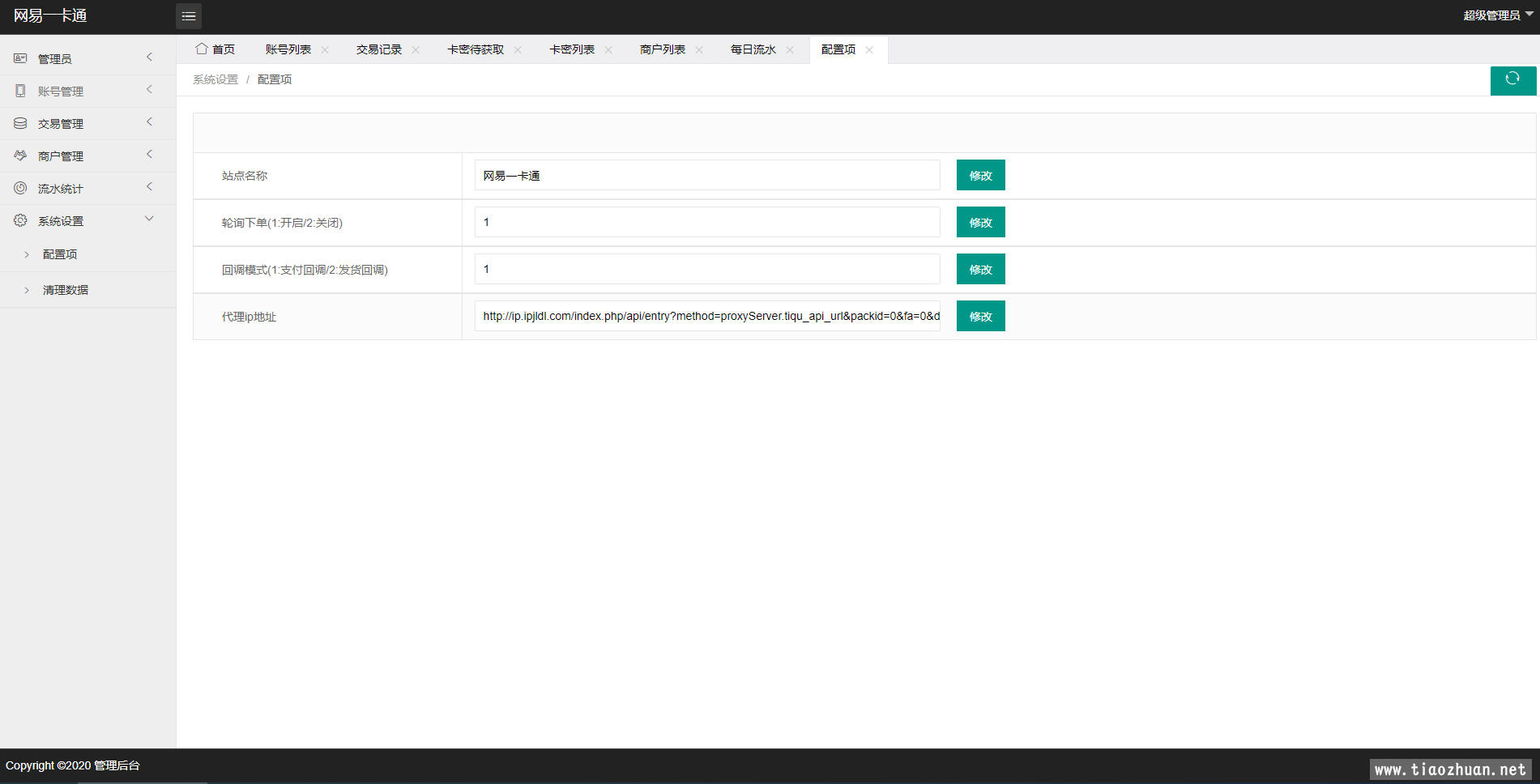Click the 轮询下单(1:开启/2:关闭) label
The width and height of the screenshot is (1540, 784).
click(282, 223)
